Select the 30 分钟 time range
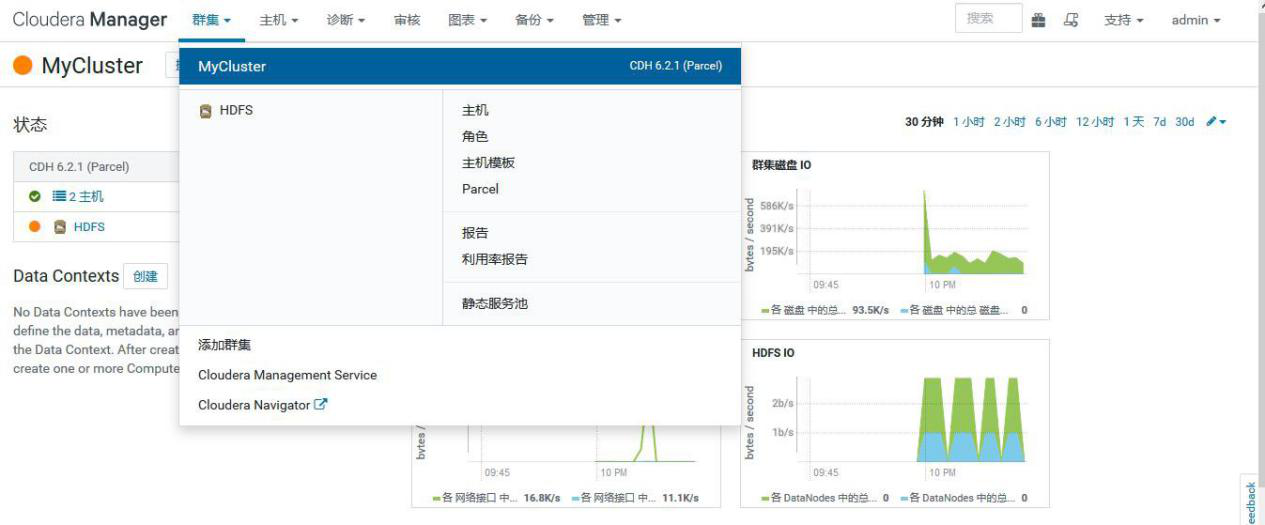The width and height of the screenshot is (1265, 525). (924, 122)
